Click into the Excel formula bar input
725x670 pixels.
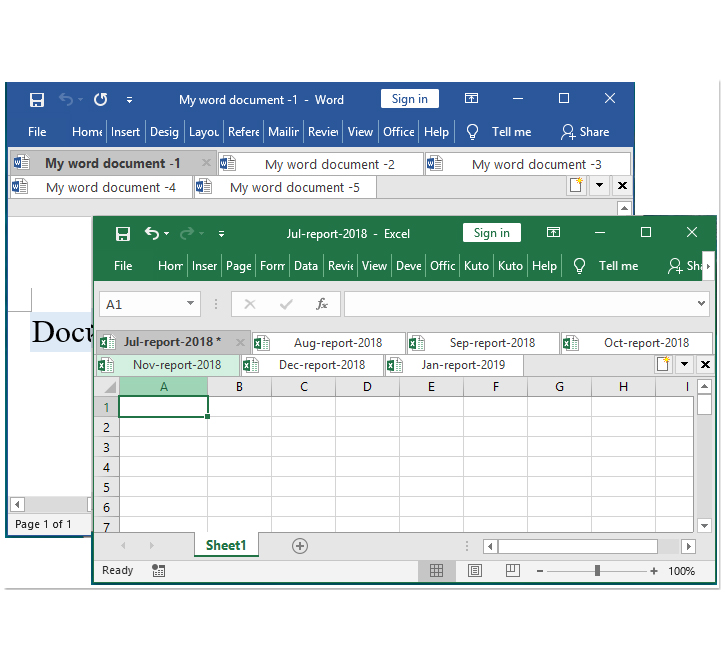[x=520, y=304]
